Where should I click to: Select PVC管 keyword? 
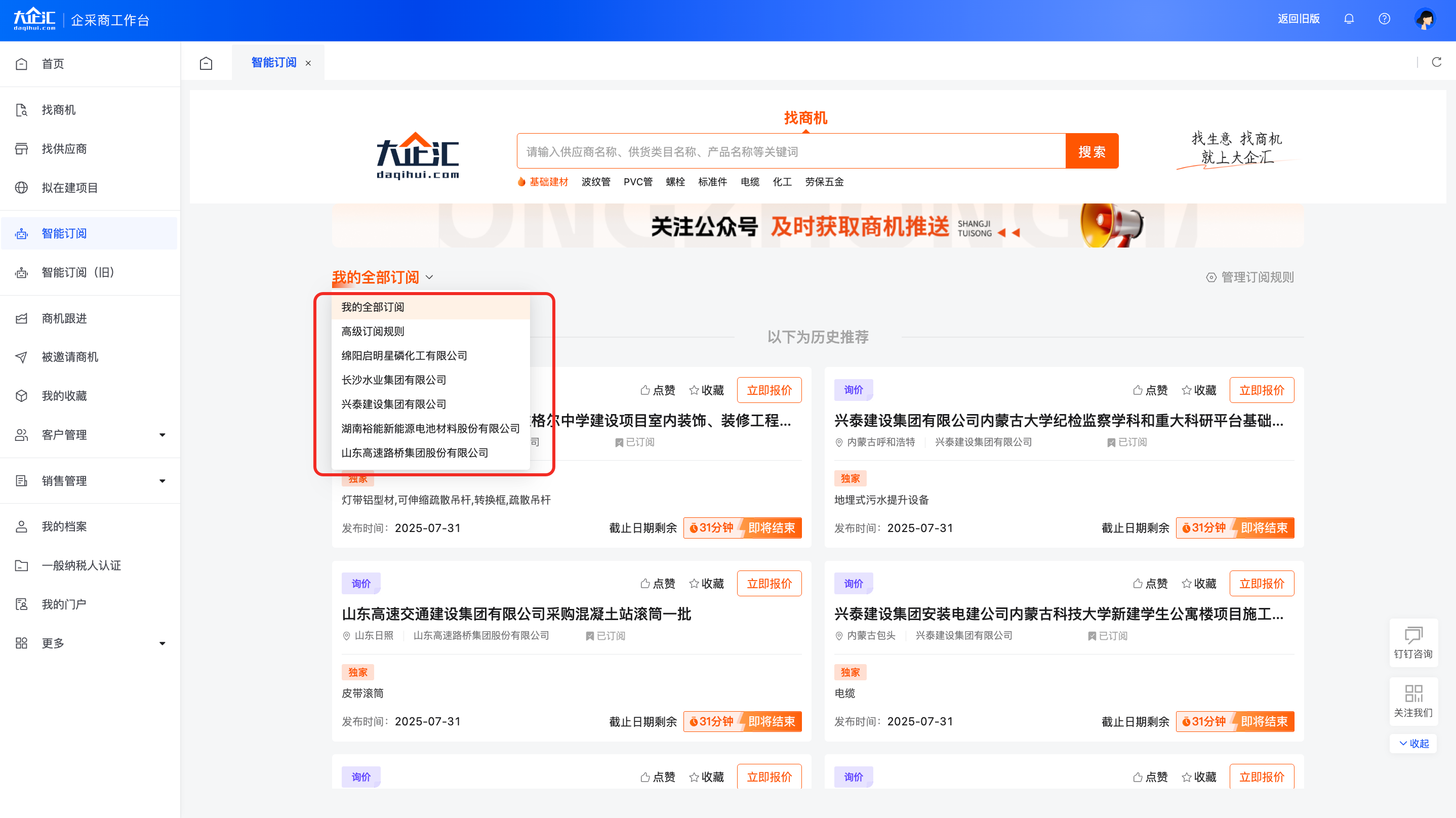tap(638, 182)
